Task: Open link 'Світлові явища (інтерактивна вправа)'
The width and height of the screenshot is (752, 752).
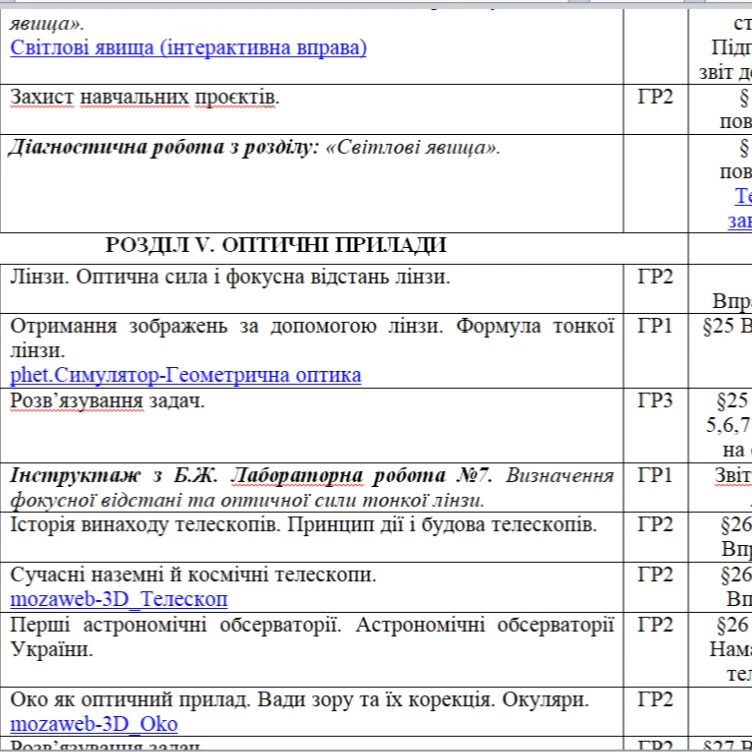Action: pyautogui.click(x=188, y=48)
